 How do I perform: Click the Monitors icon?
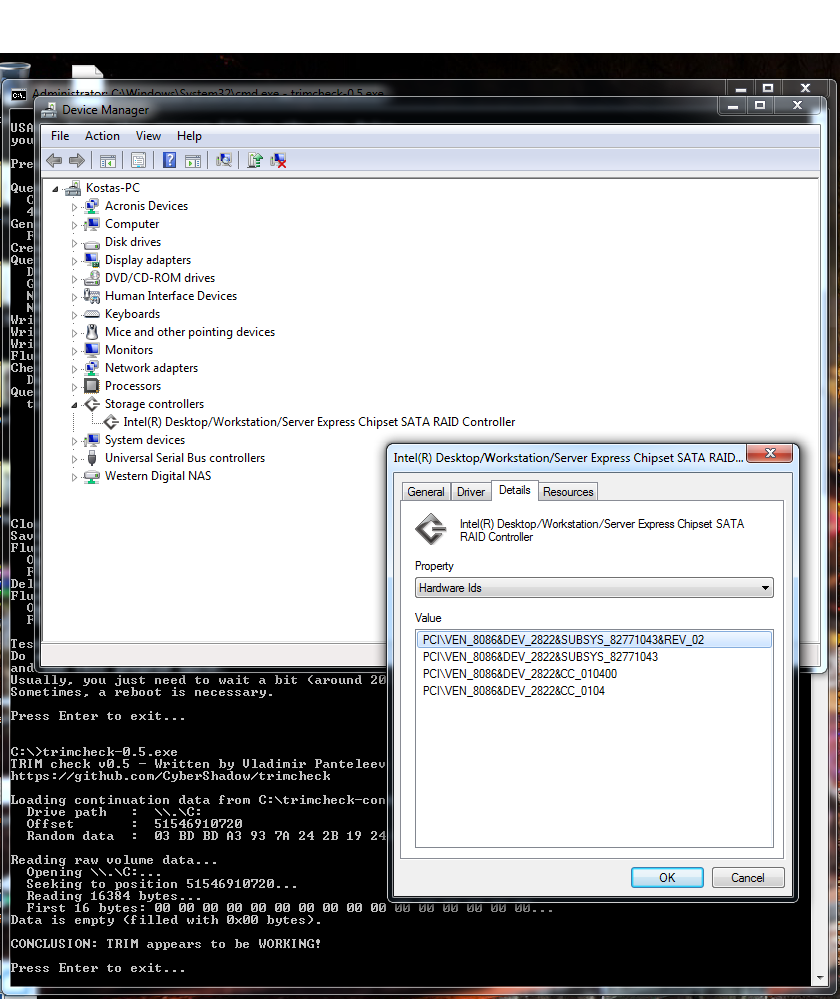point(92,350)
